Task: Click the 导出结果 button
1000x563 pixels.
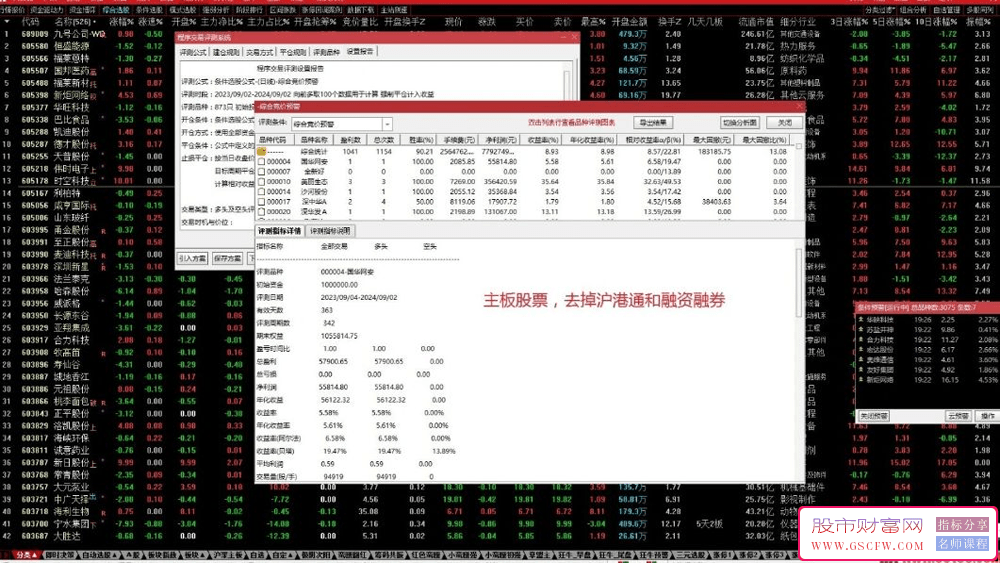Action: (653, 122)
